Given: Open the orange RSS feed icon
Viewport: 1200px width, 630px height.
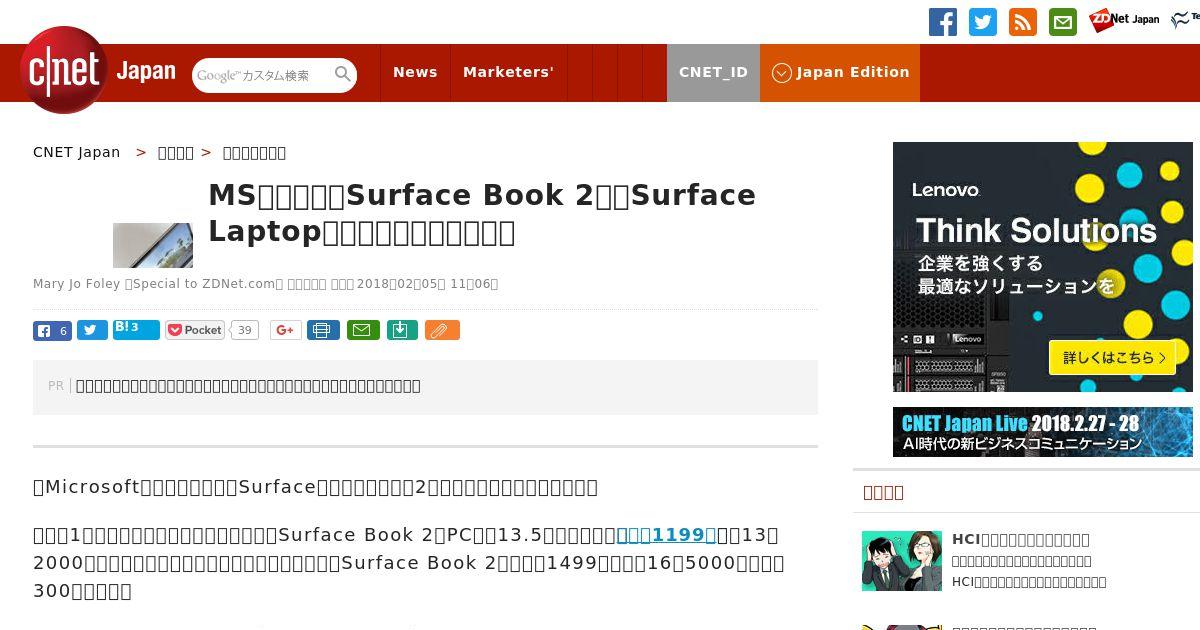Looking at the screenshot, I should [x=1023, y=22].
